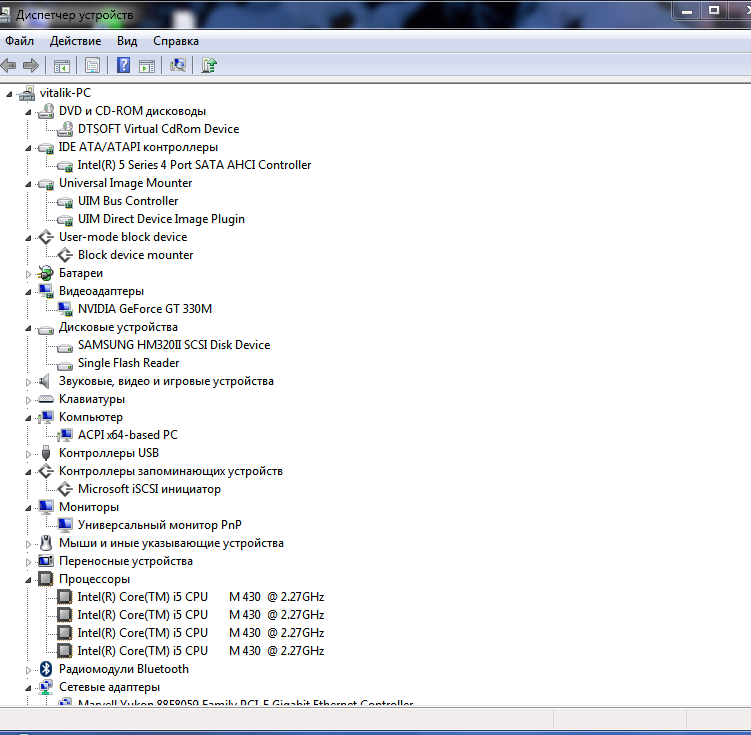Click the DVD и CD-ROM drive icon
The width and height of the screenshot is (751, 735).
click(46, 111)
